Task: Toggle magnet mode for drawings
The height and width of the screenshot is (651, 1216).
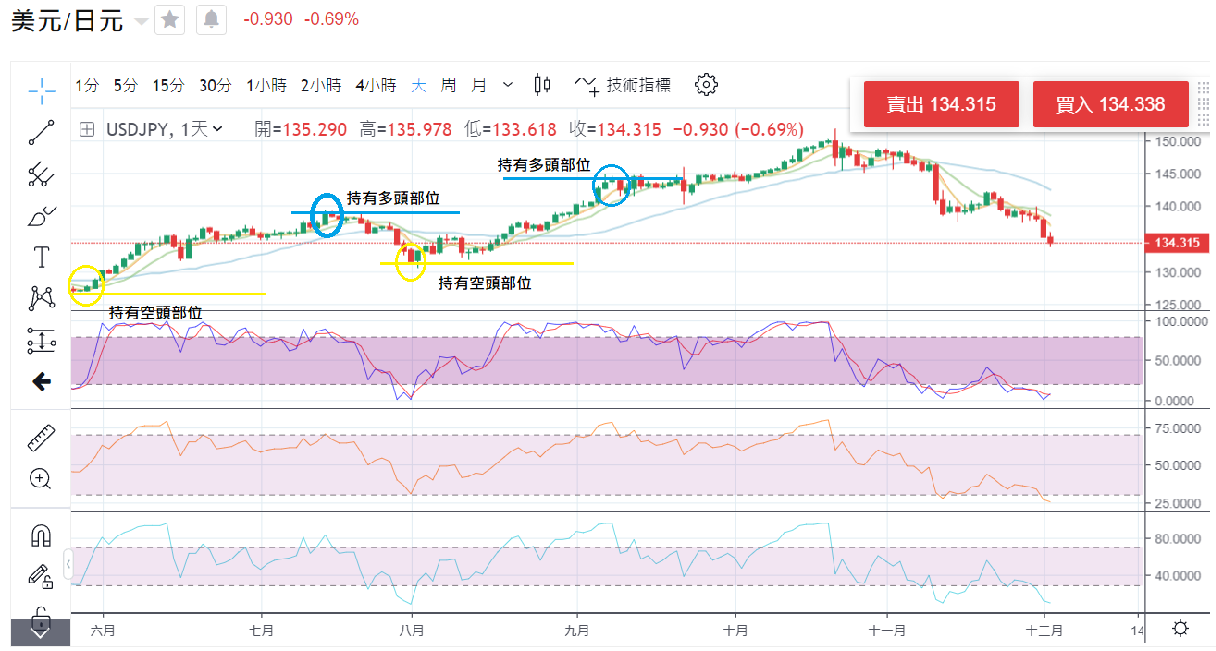Action: coord(41,536)
